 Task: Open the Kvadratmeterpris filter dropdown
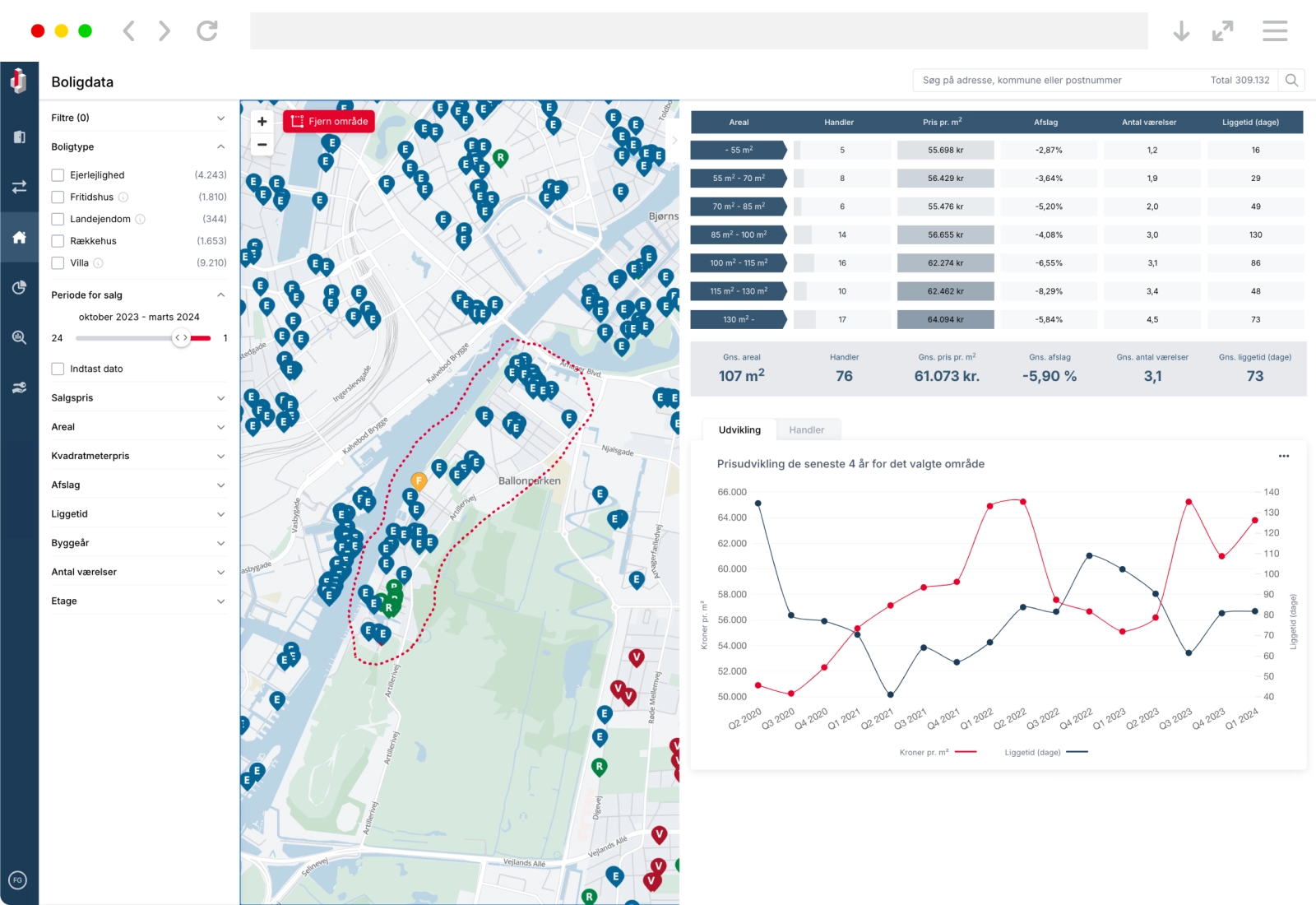click(x=220, y=455)
